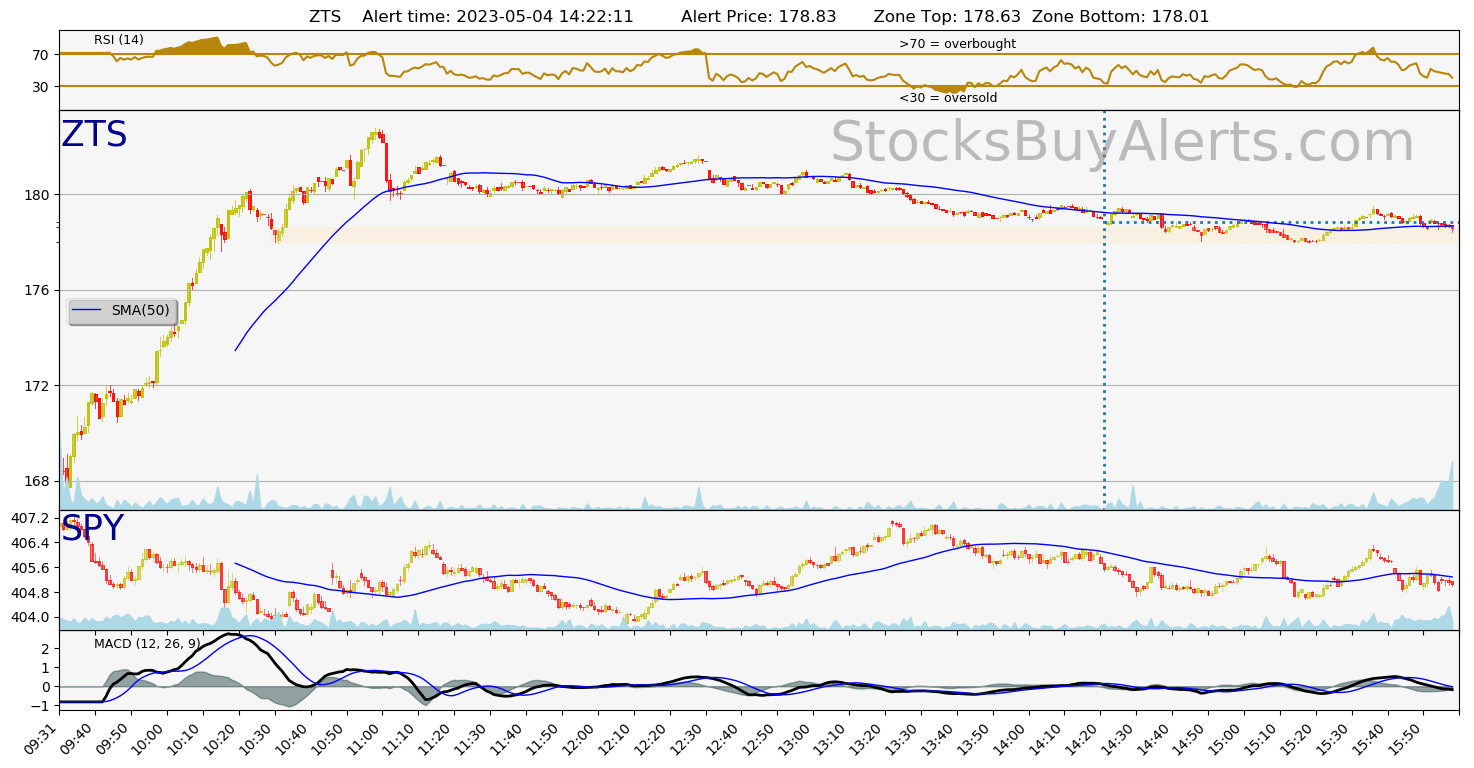Image resolution: width=1474 pixels, height=768 pixels.
Task: Click the 180 price axis label
Action: (x=37, y=195)
